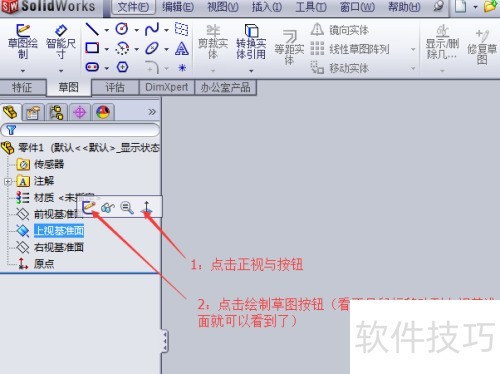
Task: Choose the Line sketch tool
Action: point(92,29)
